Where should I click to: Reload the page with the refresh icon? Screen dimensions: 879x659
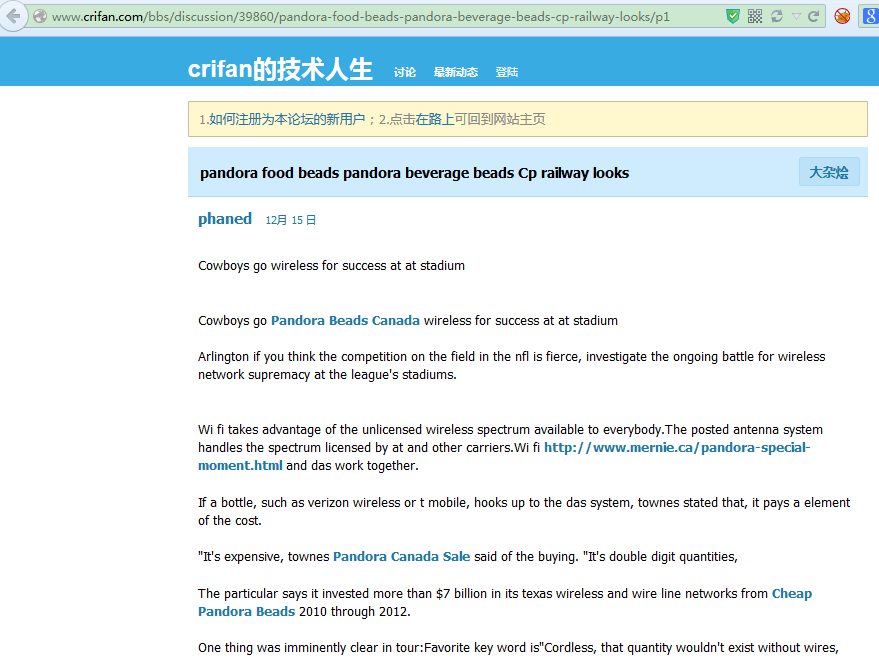pos(813,16)
